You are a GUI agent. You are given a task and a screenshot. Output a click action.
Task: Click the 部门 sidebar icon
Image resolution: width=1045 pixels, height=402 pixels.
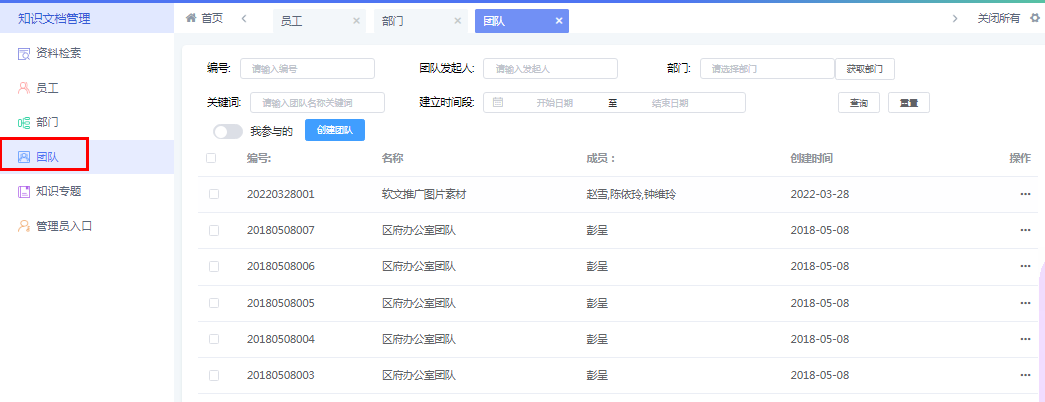(24, 122)
